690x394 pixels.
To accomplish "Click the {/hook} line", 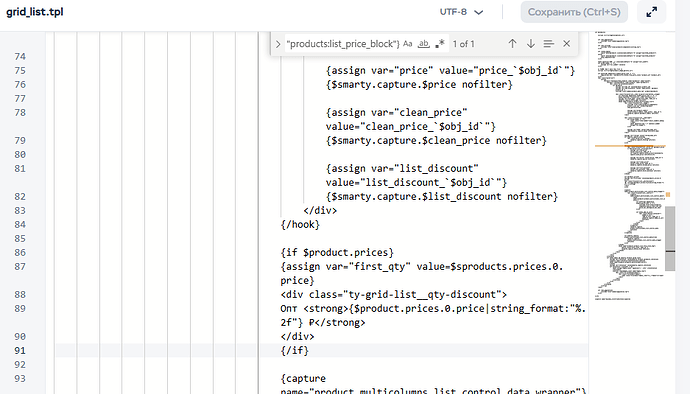I will (x=300, y=225).
